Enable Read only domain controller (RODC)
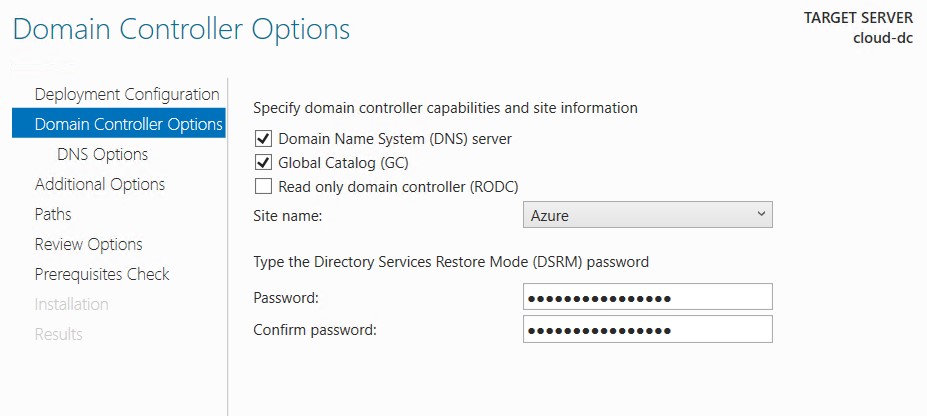This screenshot has width=927, height=416. (x=262, y=187)
